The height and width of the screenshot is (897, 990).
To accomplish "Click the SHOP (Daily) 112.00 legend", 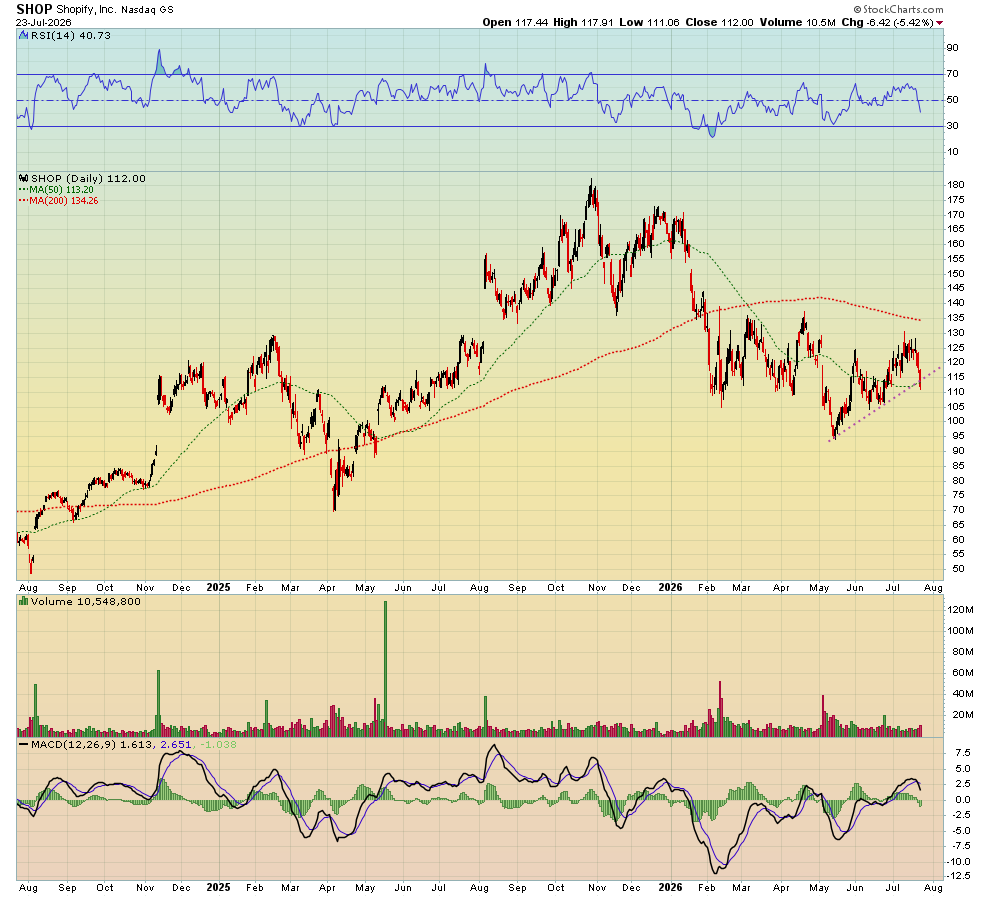I will point(88,179).
